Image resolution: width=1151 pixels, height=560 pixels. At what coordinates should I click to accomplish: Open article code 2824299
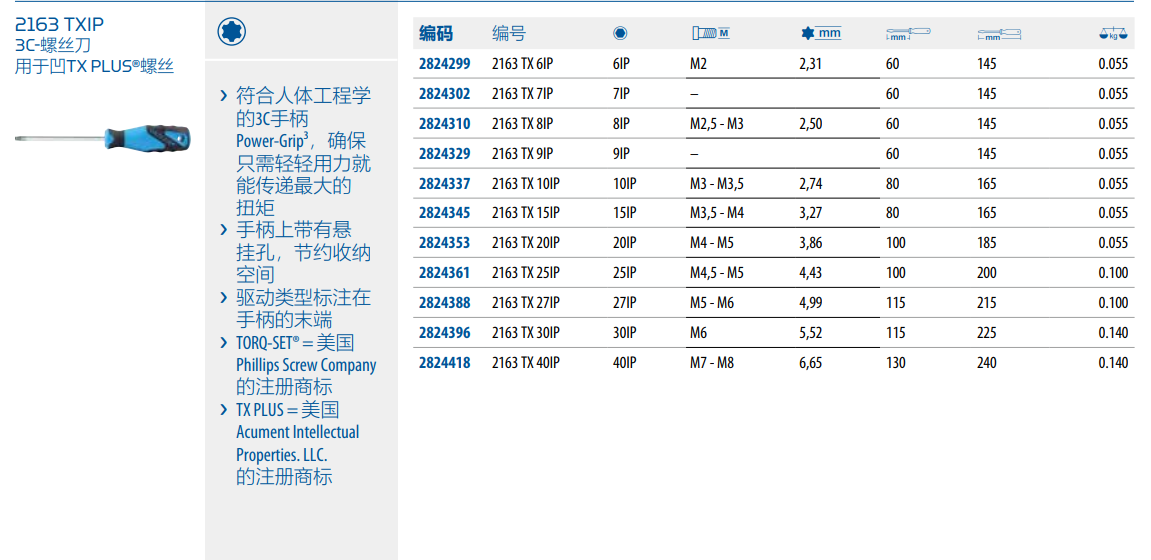444,64
